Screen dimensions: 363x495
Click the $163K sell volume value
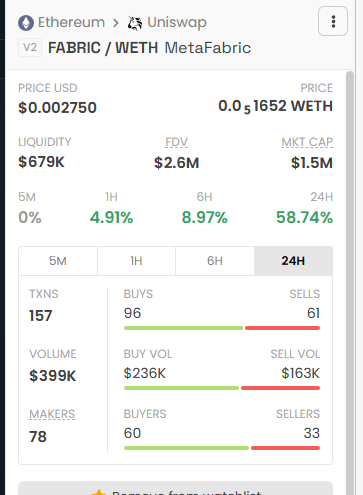[300, 373]
